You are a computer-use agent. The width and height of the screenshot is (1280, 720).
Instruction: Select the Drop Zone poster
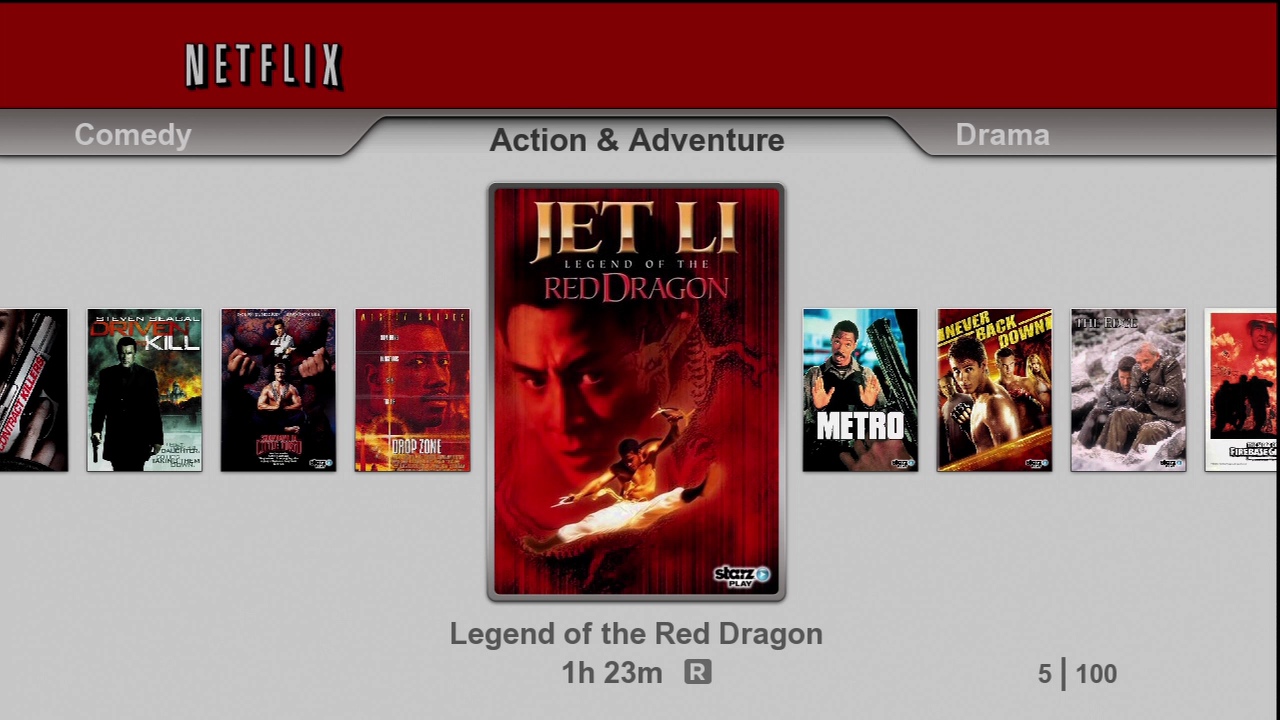tap(412, 390)
